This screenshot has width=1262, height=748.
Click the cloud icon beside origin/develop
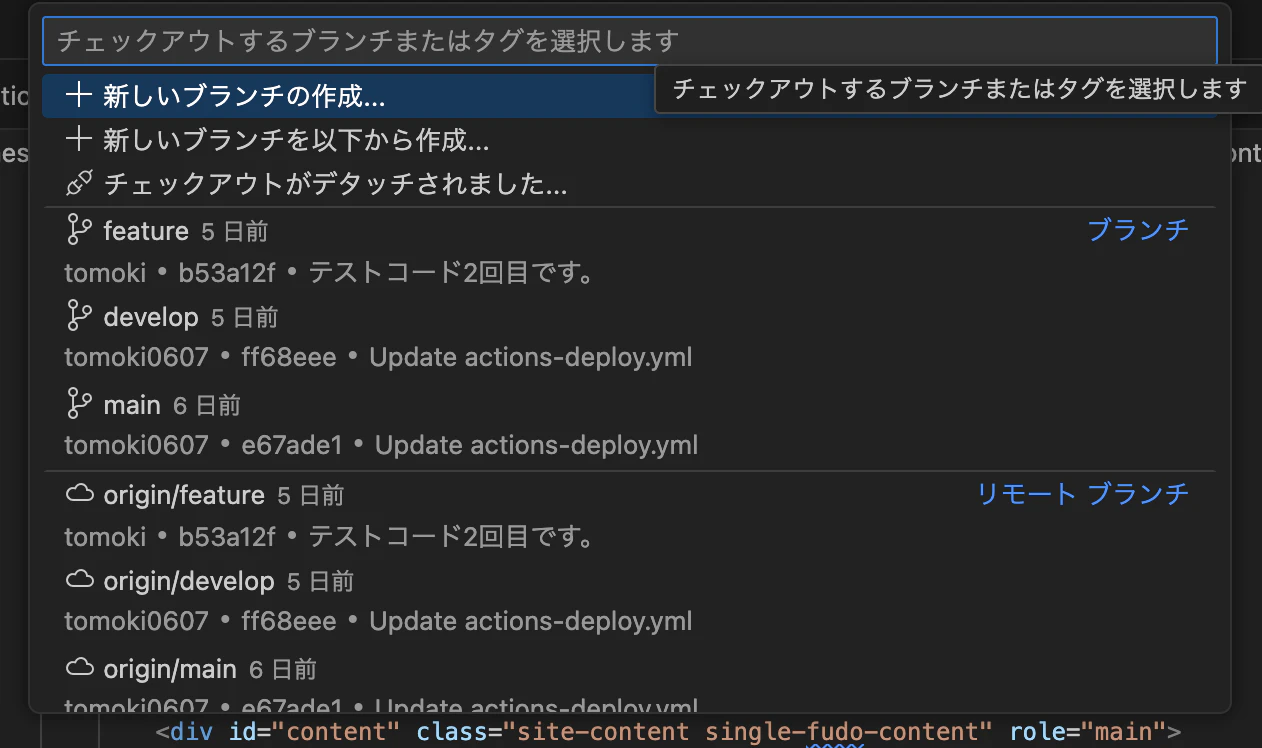pos(78,581)
